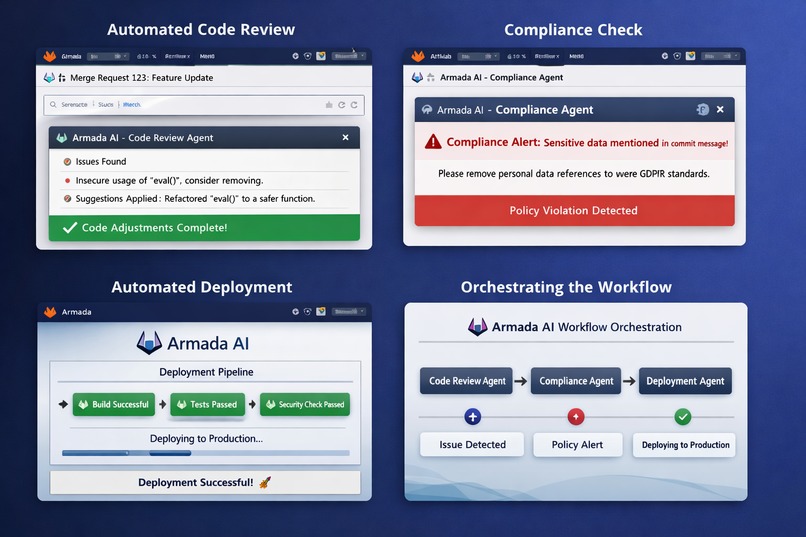The height and width of the screenshot is (537, 806).
Task: Click the round plus icon in the Compliance window top bar
Action: 665,56
